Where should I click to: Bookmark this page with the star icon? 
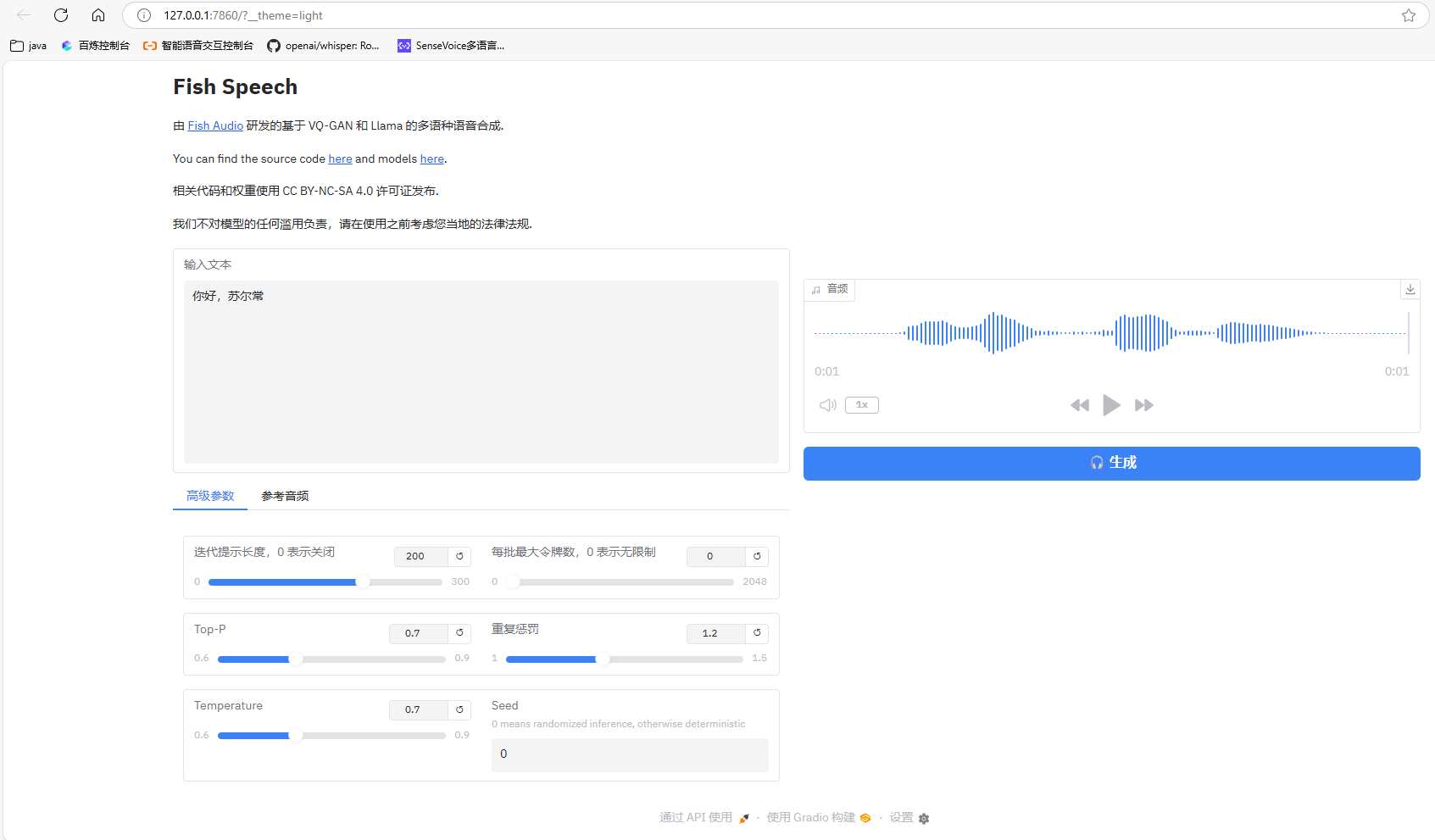1409,15
